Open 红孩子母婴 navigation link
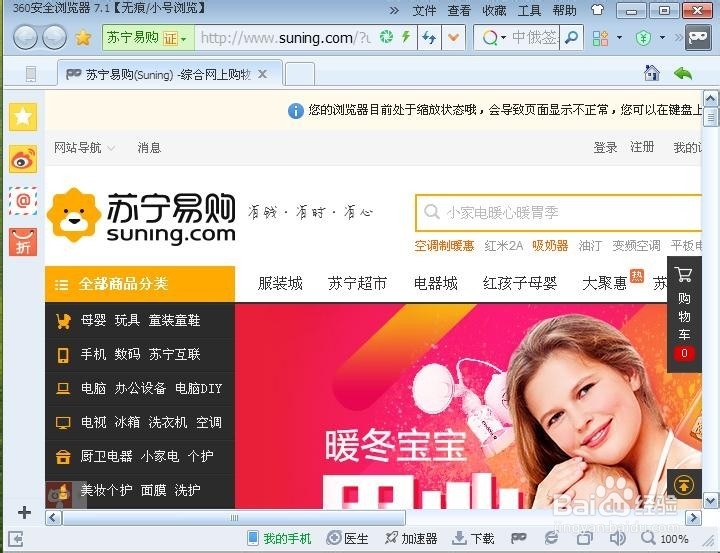 point(519,283)
